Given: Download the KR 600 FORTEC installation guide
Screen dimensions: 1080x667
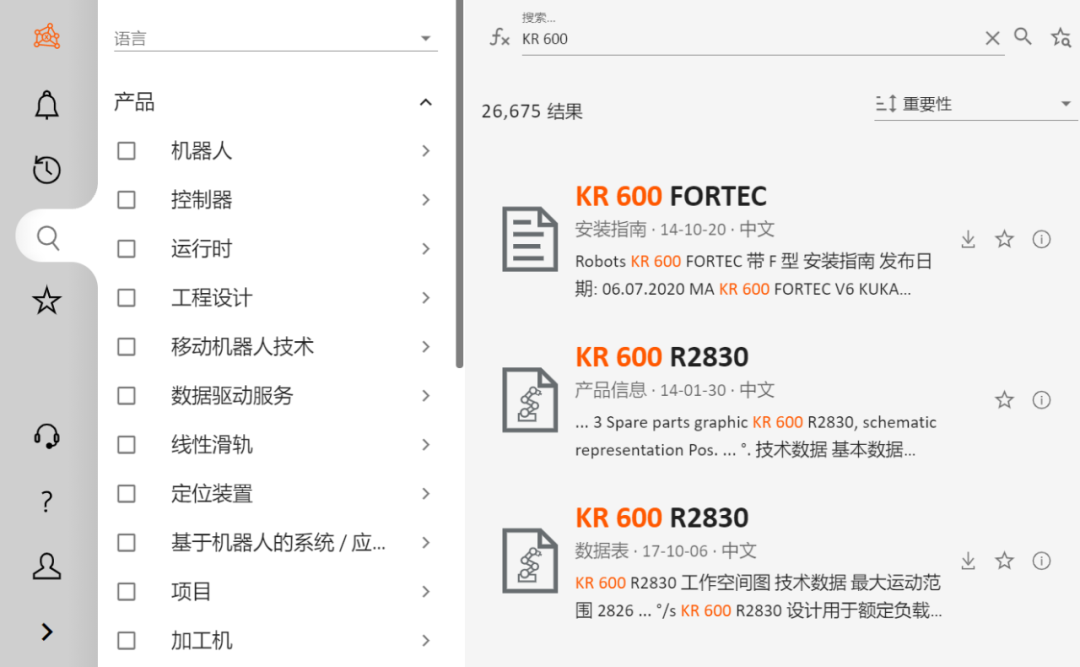Looking at the screenshot, I should [968, 239].
